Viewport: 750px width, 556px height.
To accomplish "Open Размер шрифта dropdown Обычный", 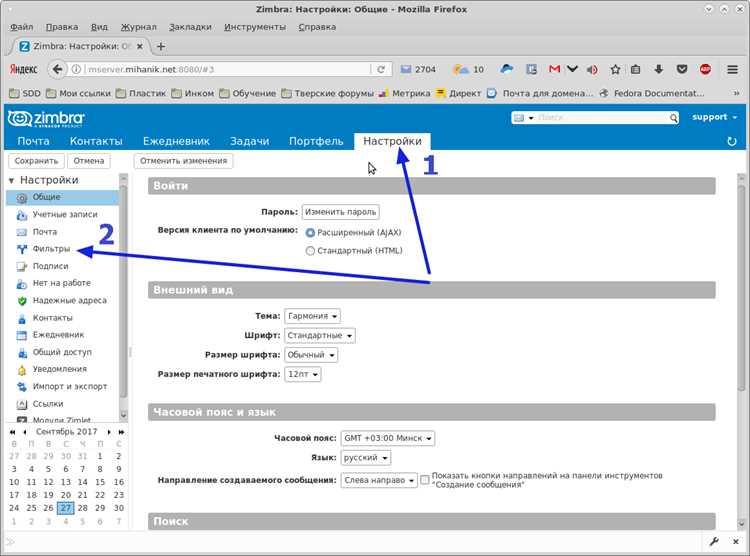I will 311,355.
